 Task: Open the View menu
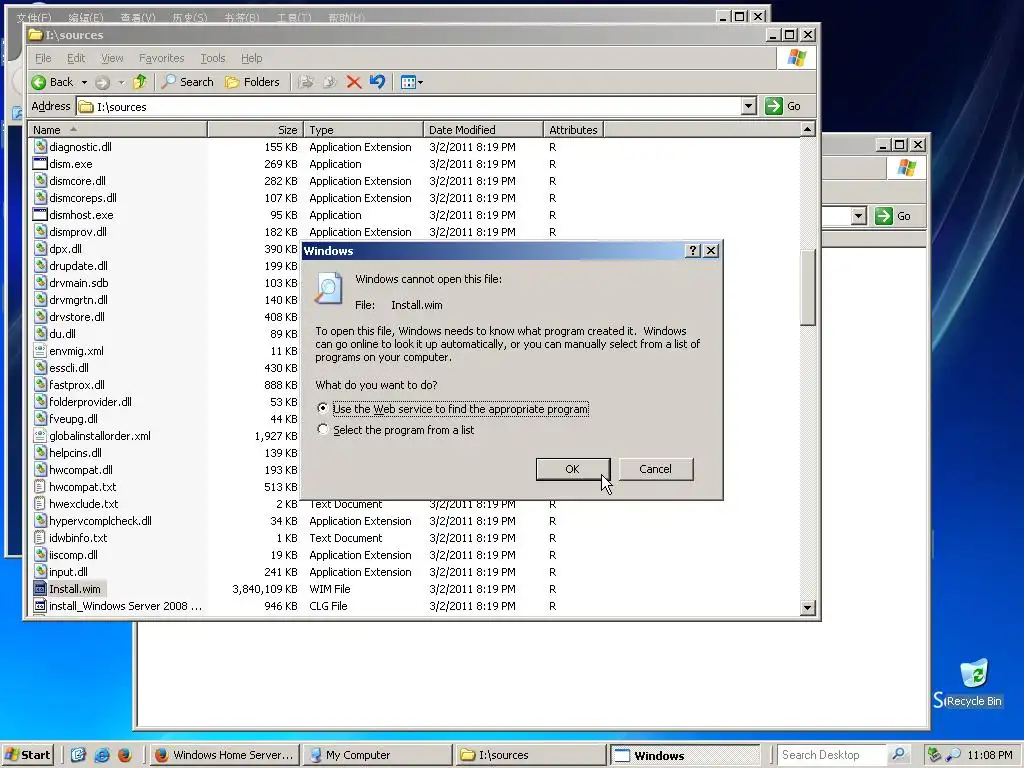tap(112, 58)
